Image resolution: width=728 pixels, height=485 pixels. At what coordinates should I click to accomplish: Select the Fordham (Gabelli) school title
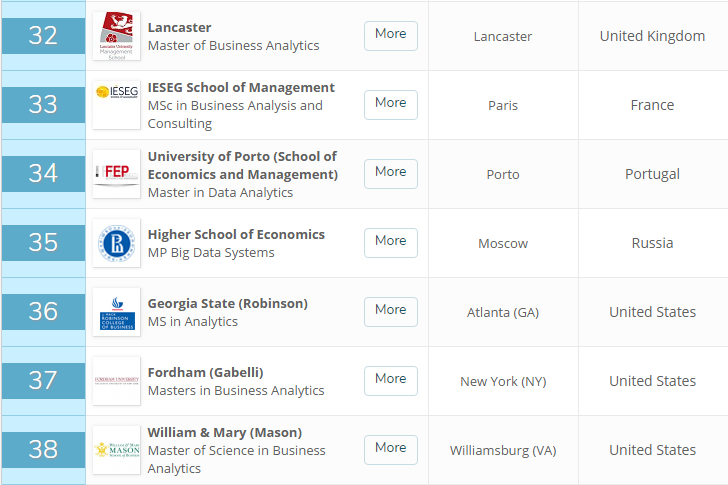(x=205, y=372)
